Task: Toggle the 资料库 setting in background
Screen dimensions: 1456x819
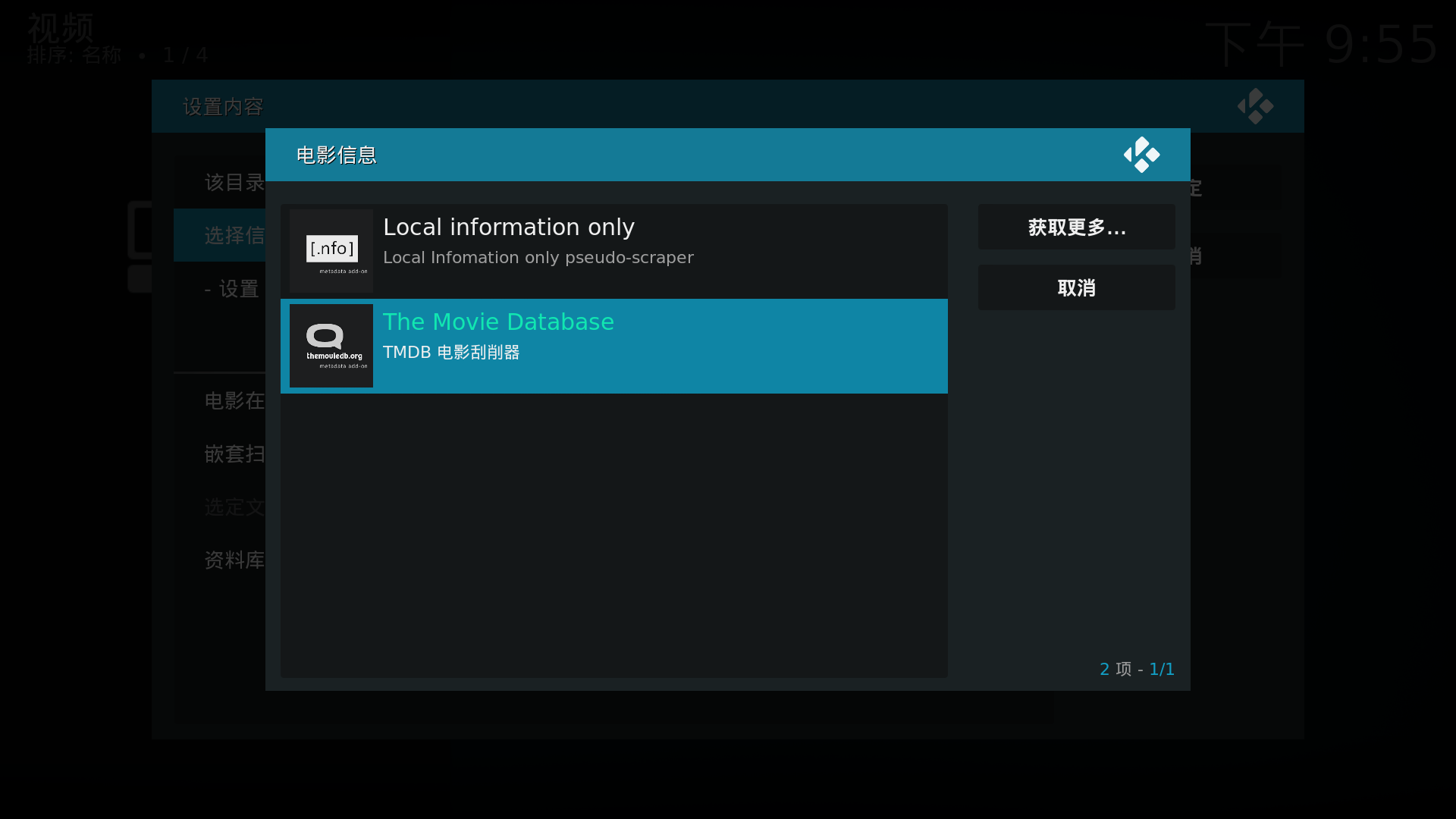Action: (234, 560)
